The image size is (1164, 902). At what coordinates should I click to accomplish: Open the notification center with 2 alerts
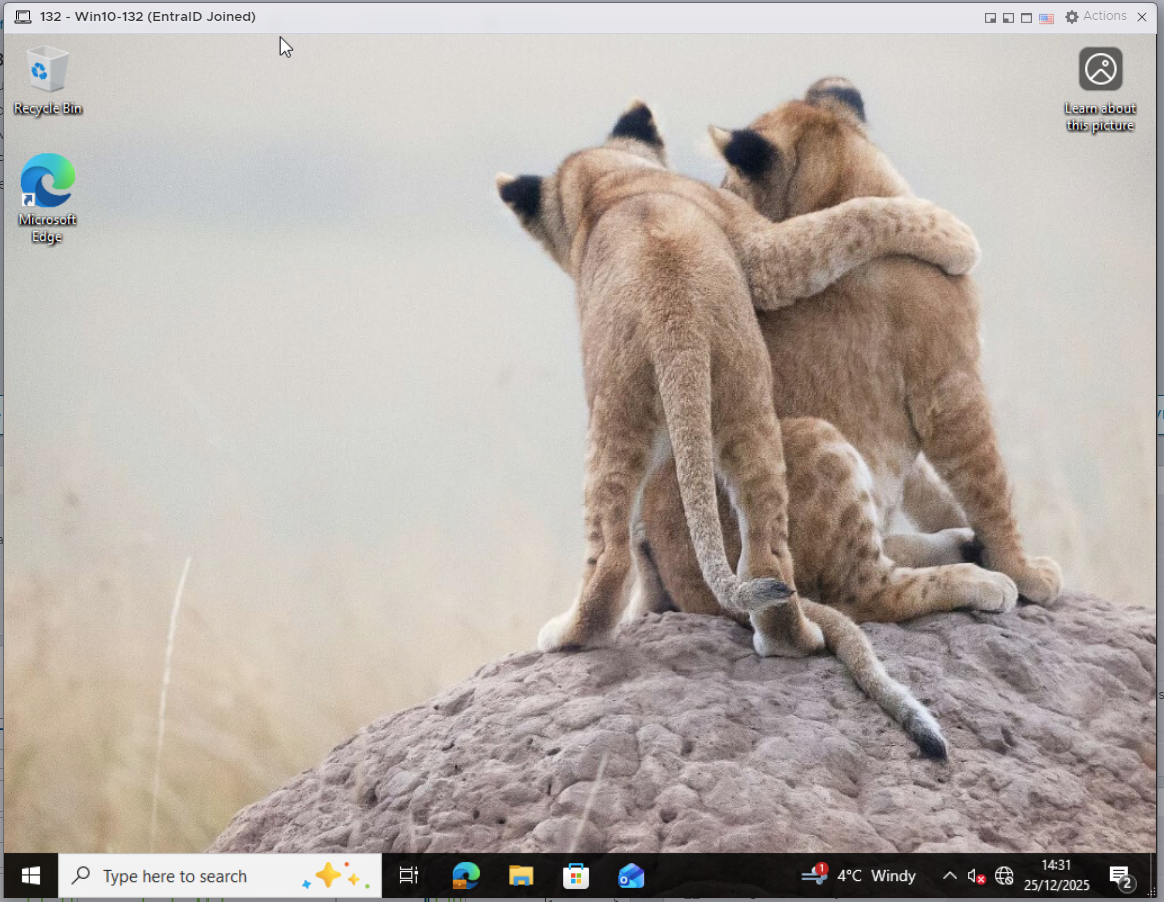(x=1120, y=877)
